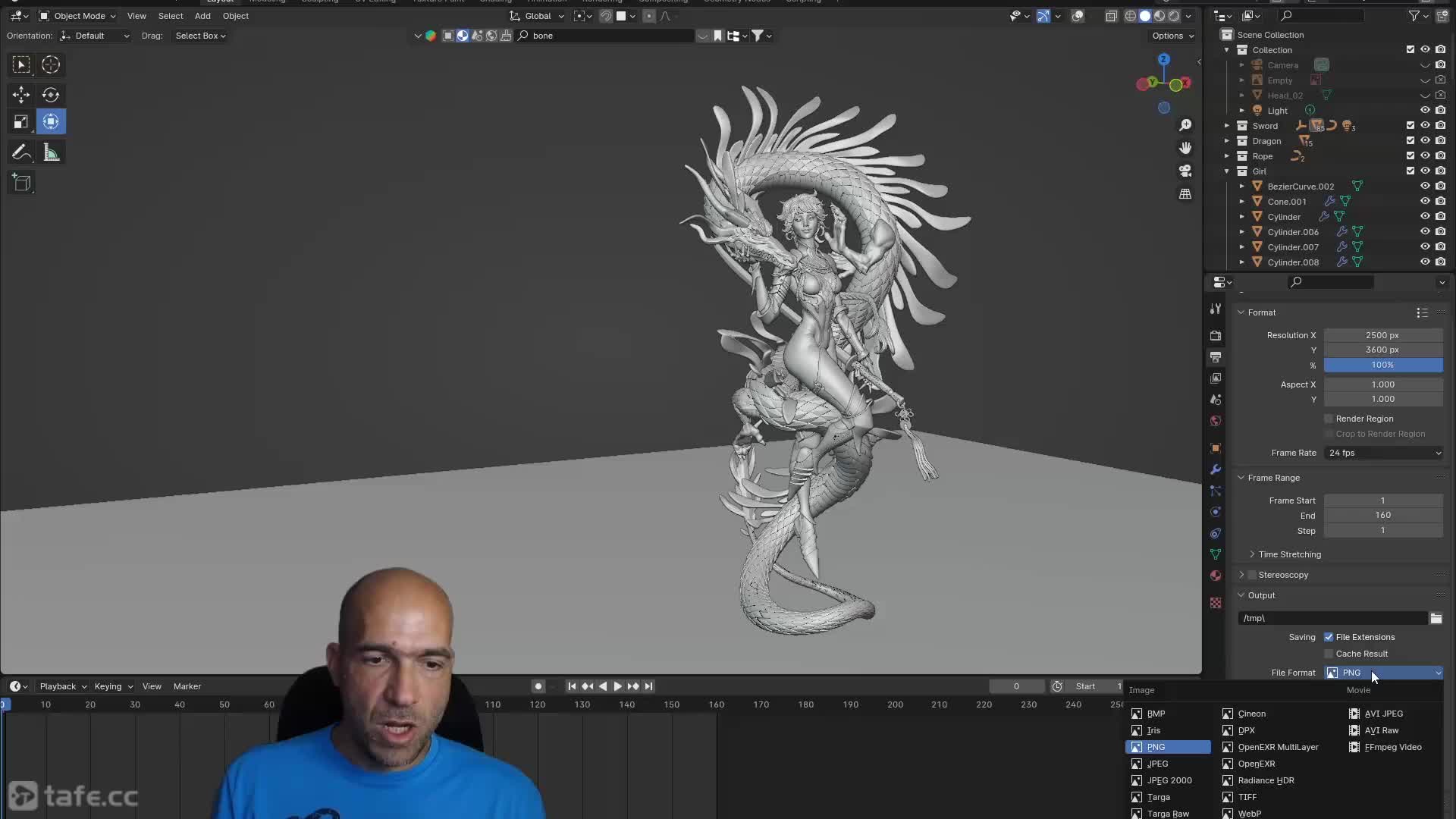
Task: Hide the Light object in viewport
Action: [1425, 111]
